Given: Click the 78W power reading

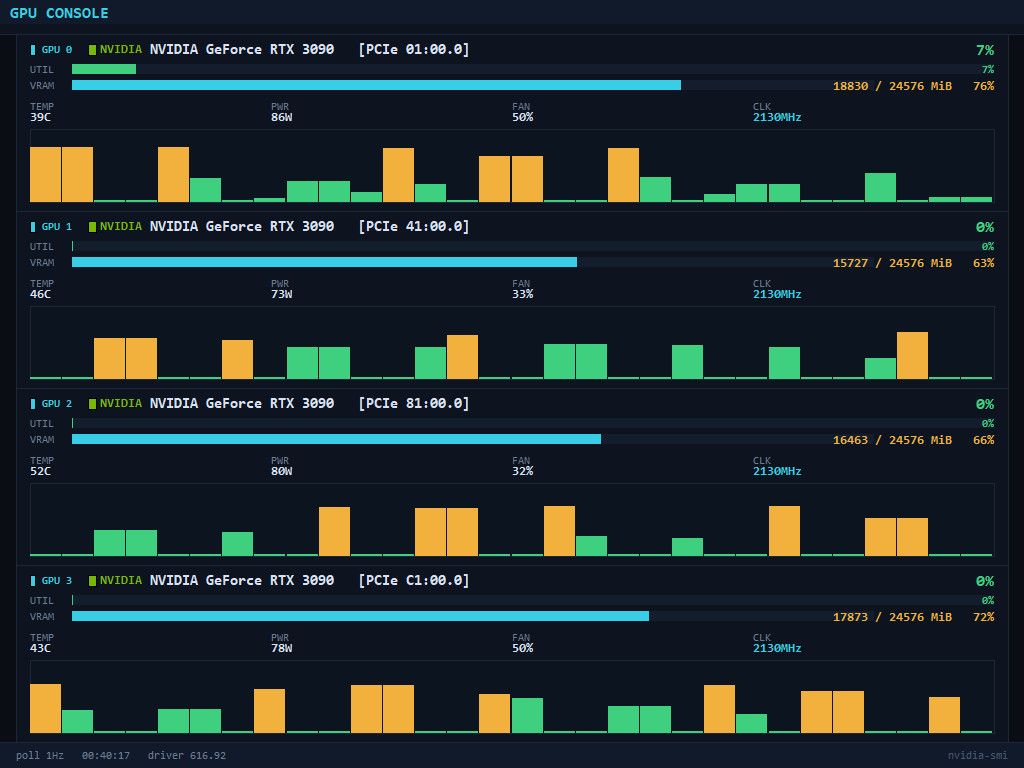Looking at the screenshot, I should (x=281, y=648).
